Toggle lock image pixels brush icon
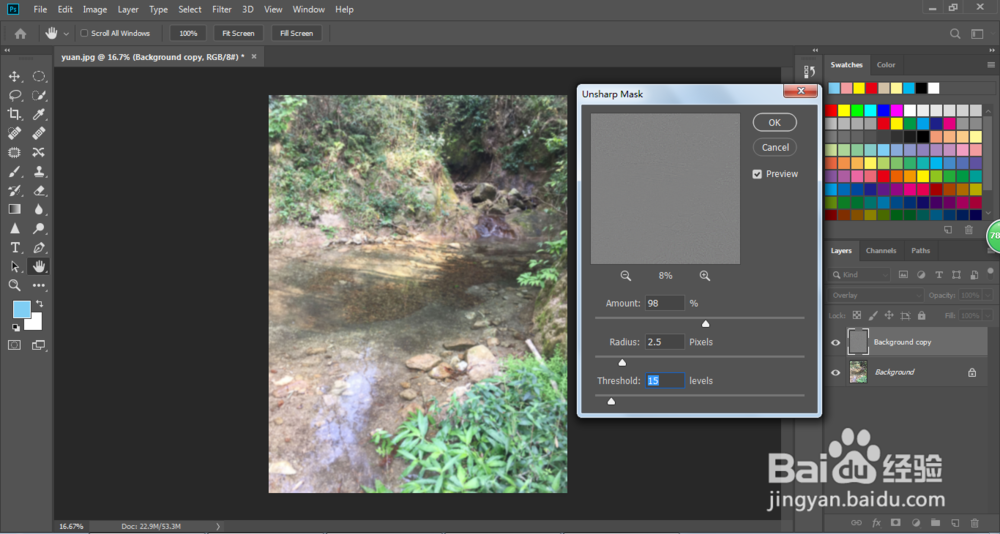 873,315
